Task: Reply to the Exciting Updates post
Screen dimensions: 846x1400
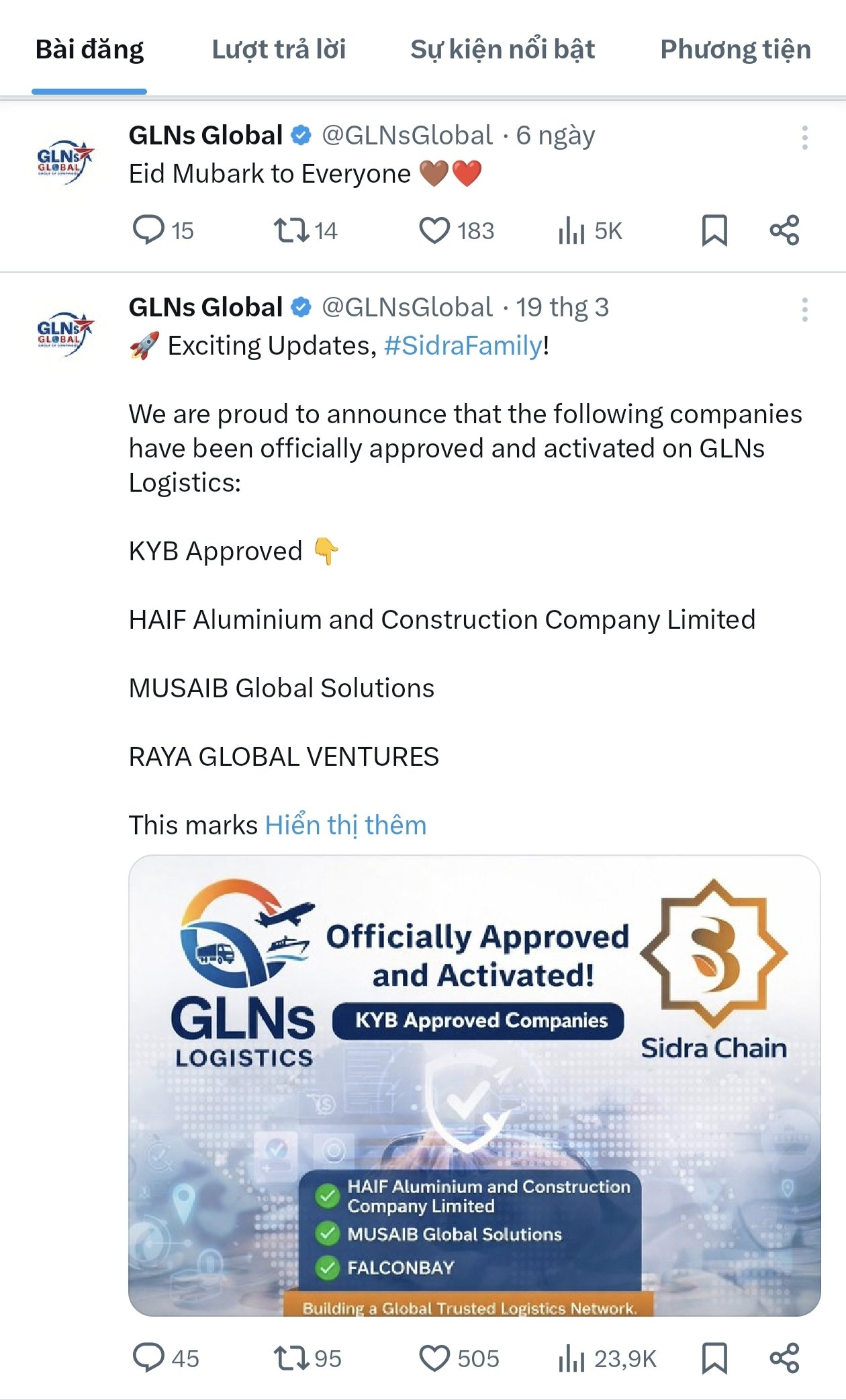Action: 148,1358
